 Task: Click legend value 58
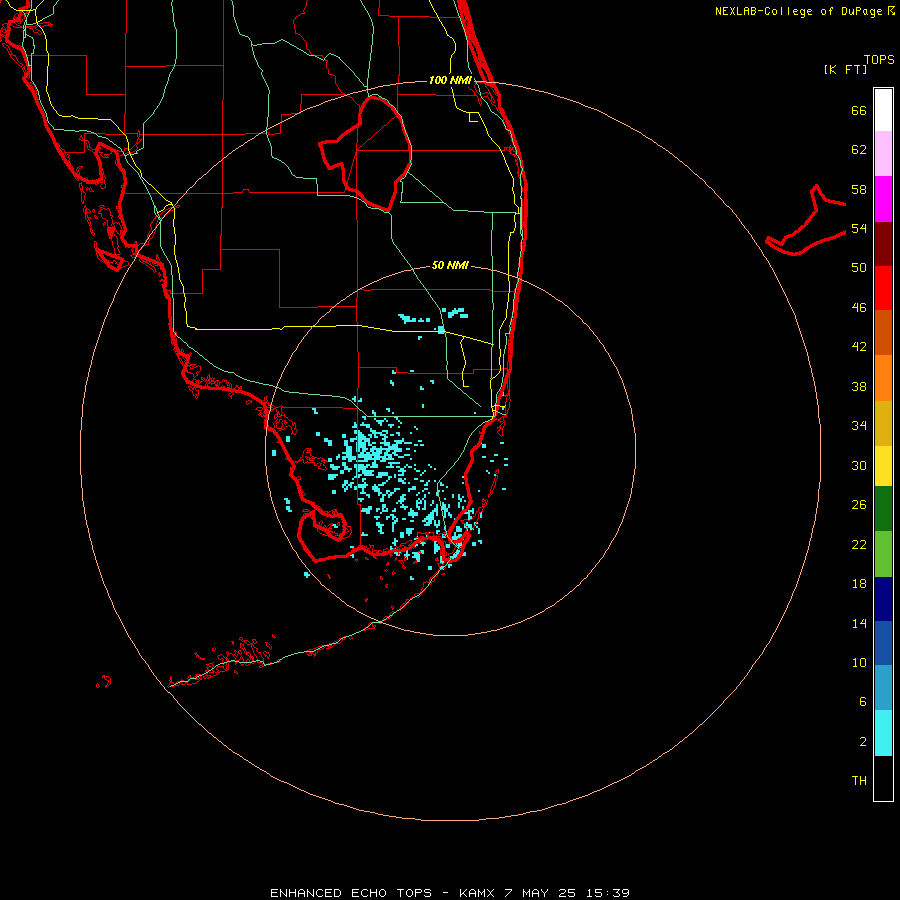[859, 189]
